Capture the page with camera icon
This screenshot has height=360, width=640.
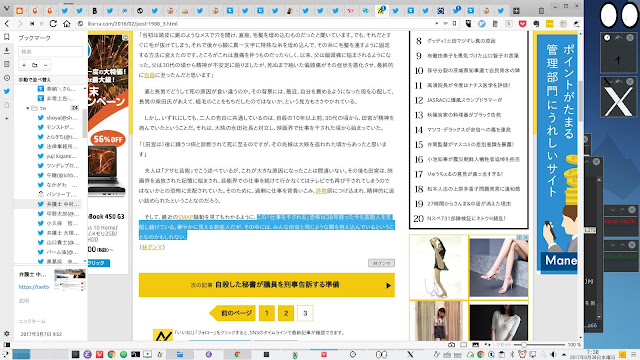451,345
